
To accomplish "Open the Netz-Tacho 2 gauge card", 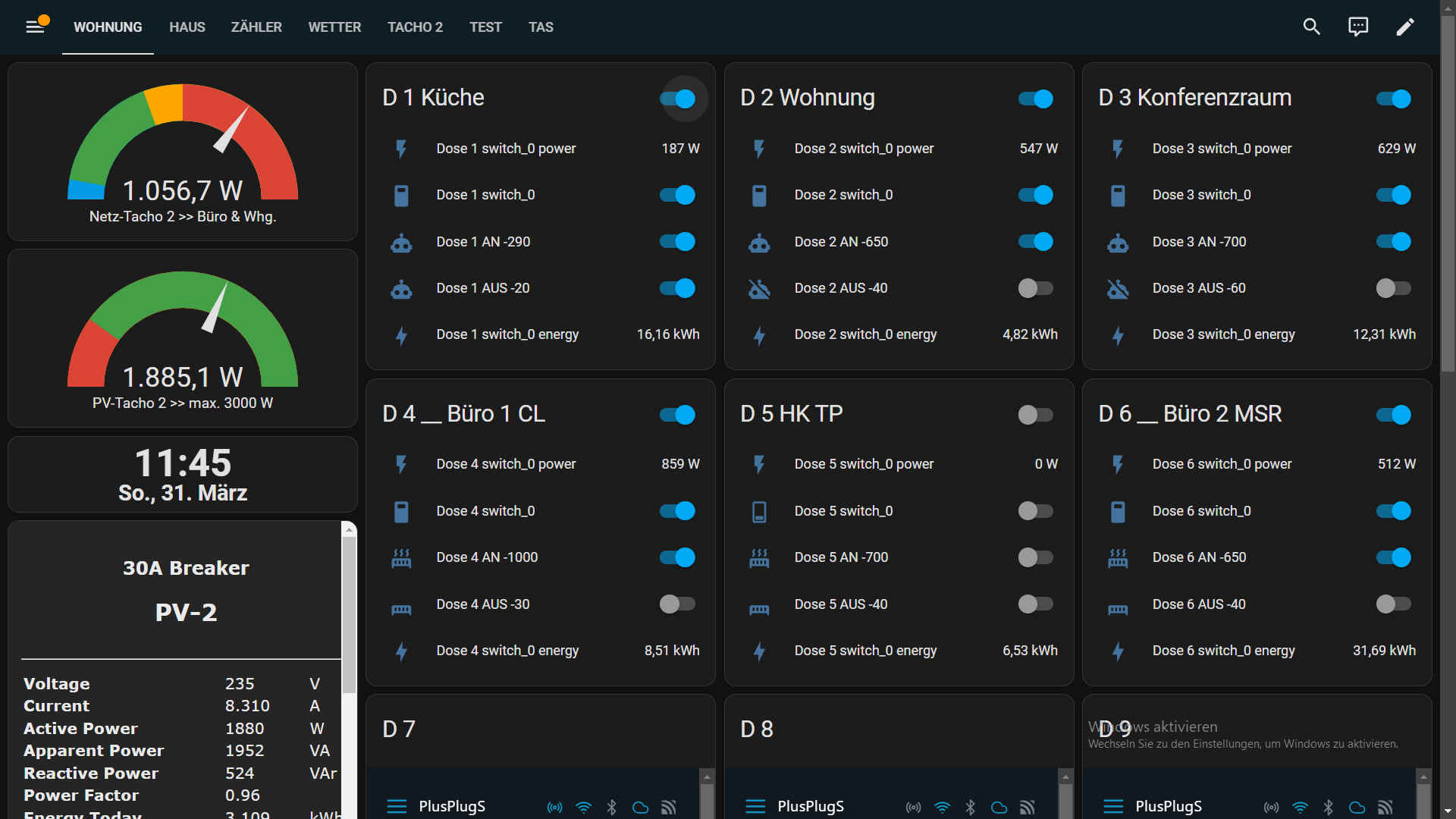I will (182, 152).
